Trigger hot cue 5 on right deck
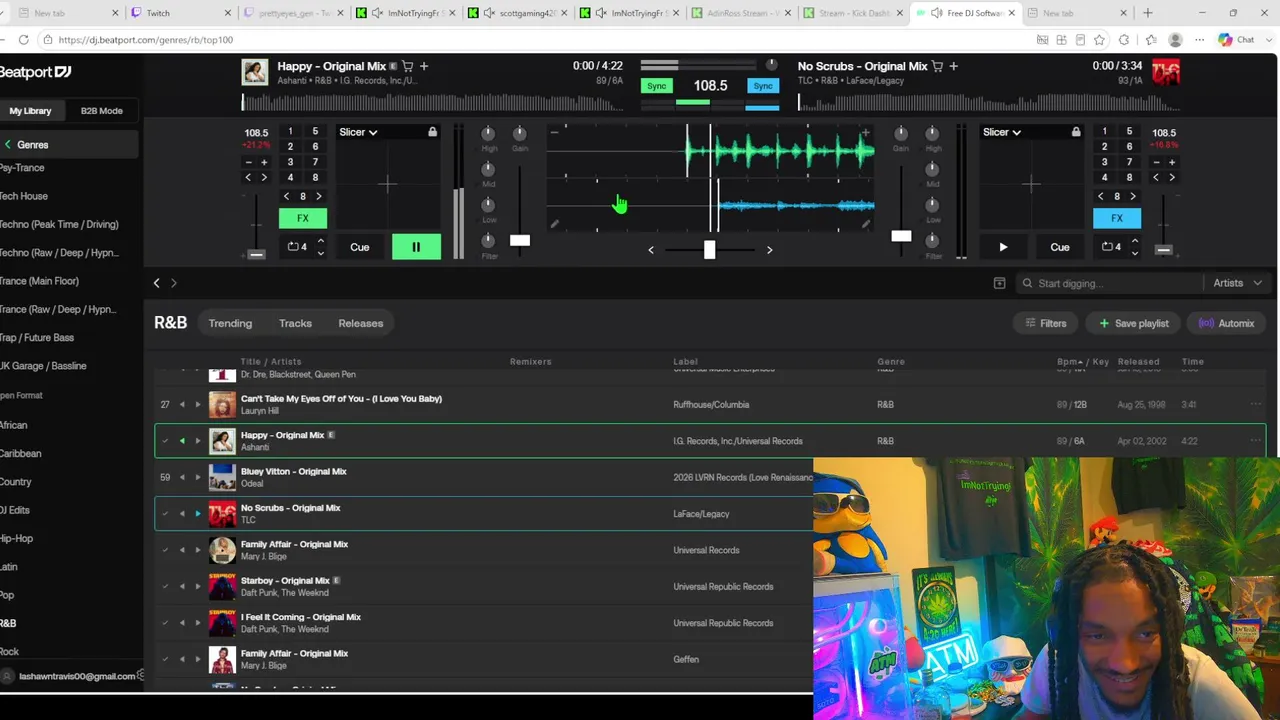This screenshot has height=720, width=1280. click(x=1130, y=132)
